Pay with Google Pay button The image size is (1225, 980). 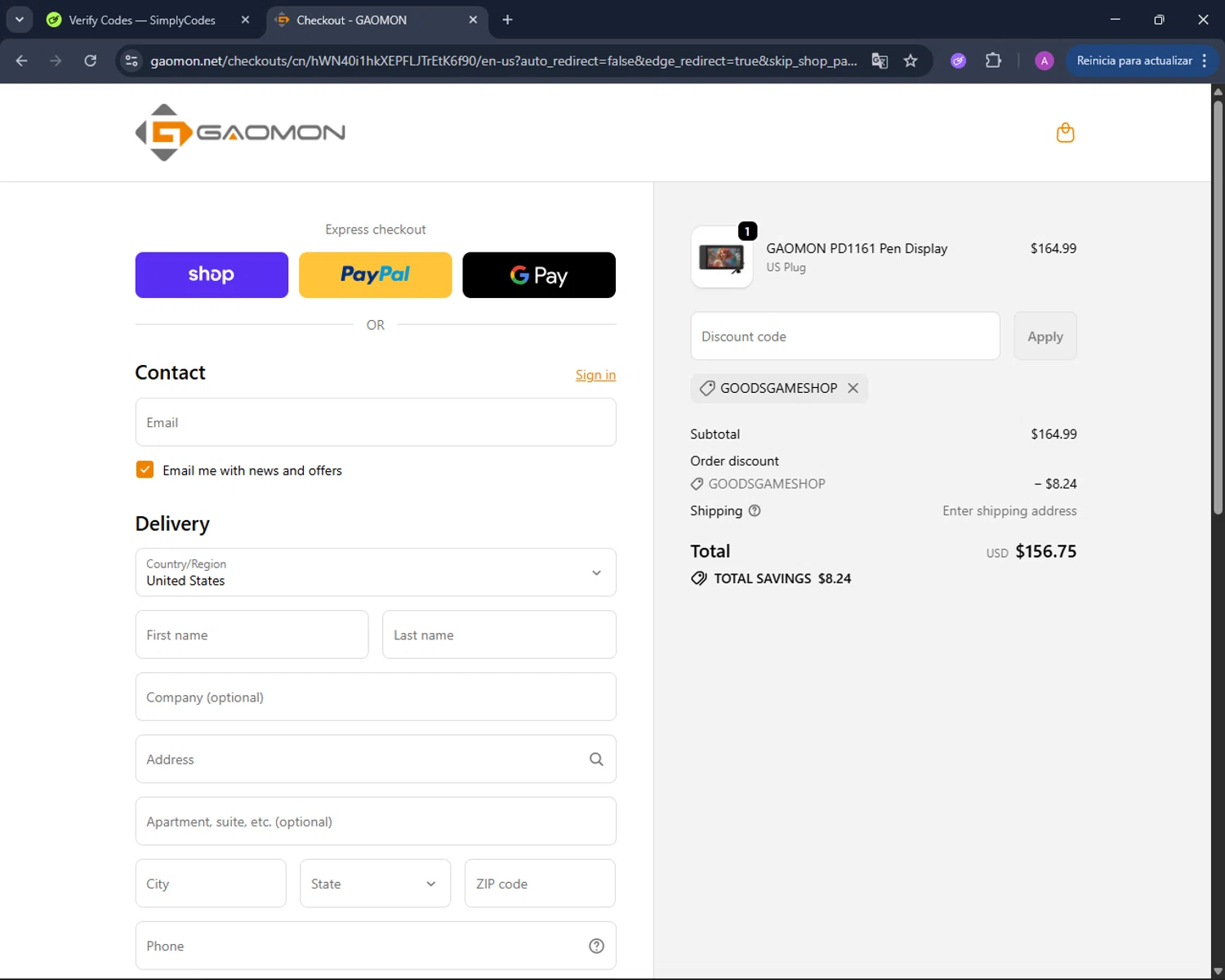click(x=539, y=275)
